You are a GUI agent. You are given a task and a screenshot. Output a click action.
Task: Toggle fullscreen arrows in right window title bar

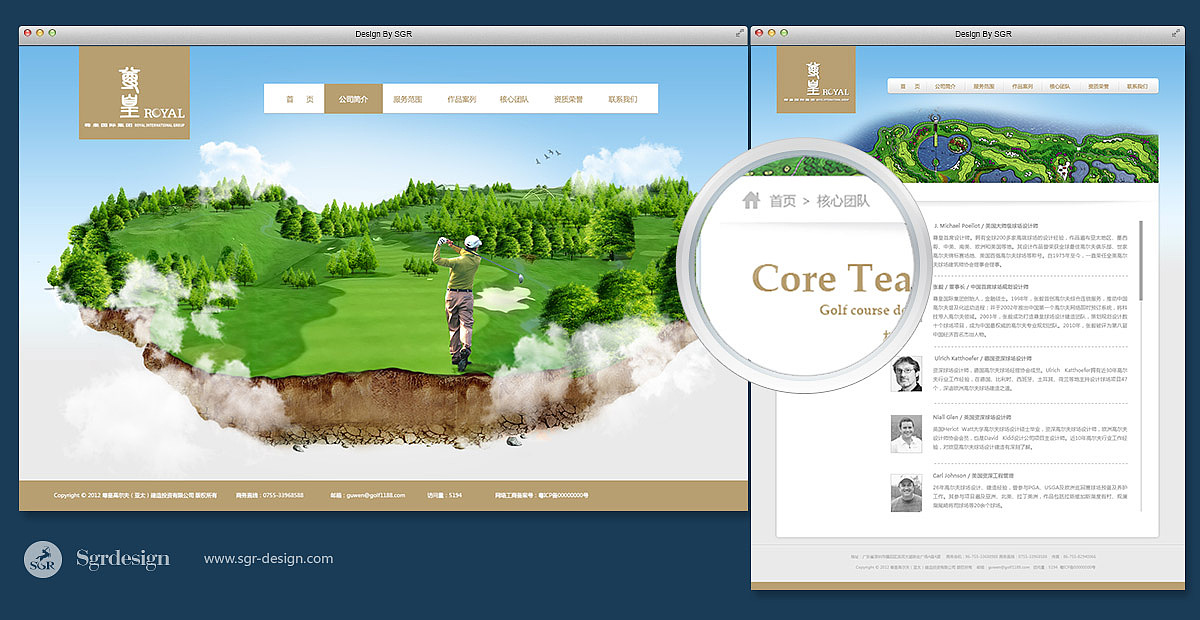click(x=1176, y=33)
